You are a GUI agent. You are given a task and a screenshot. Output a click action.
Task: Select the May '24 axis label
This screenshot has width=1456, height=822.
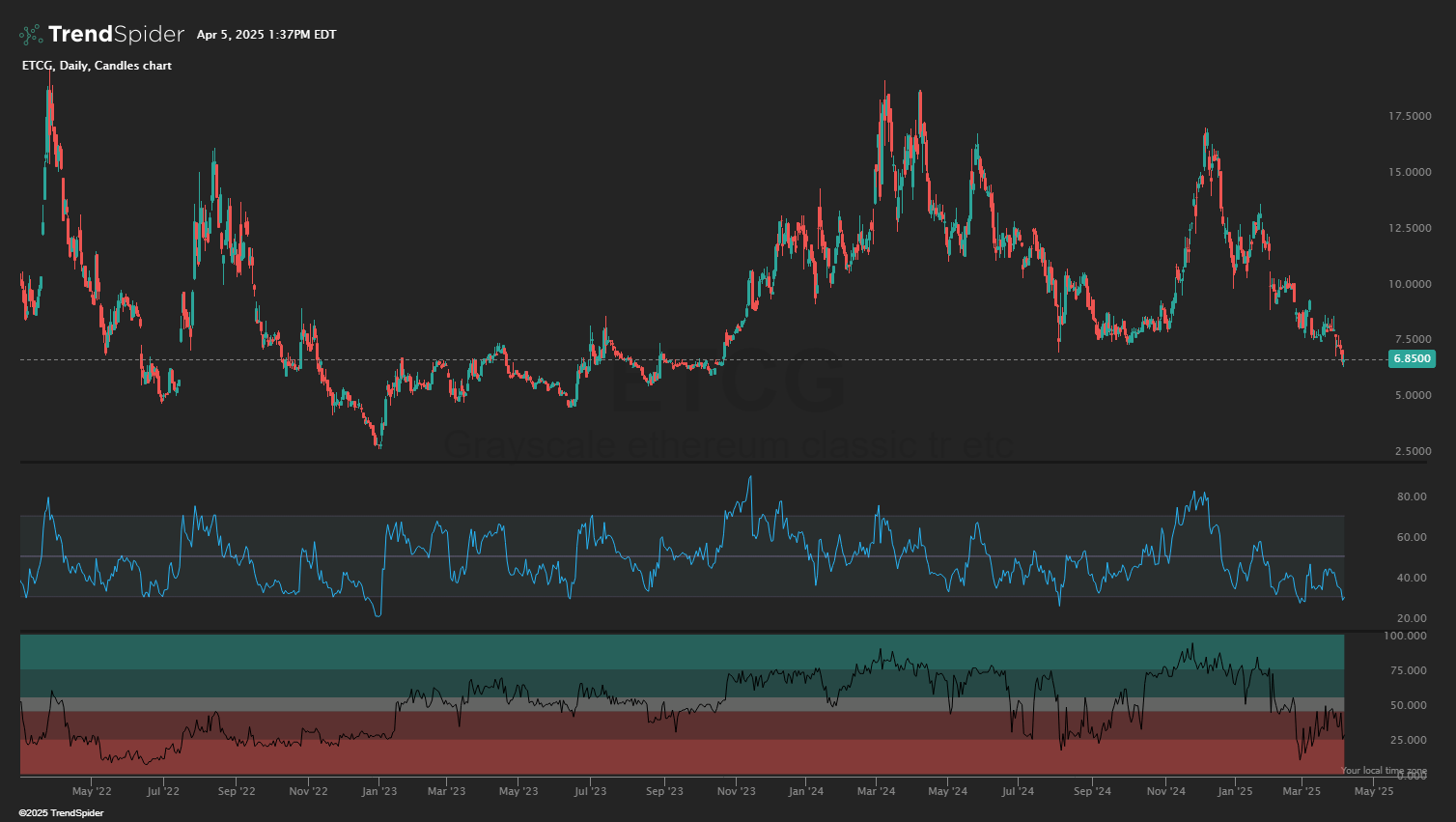947,791
